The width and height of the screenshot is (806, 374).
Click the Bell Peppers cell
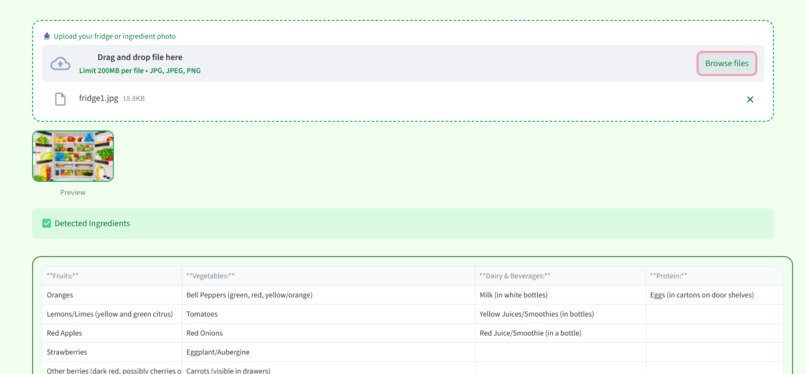pyautogui.click(x=328, y=295)
